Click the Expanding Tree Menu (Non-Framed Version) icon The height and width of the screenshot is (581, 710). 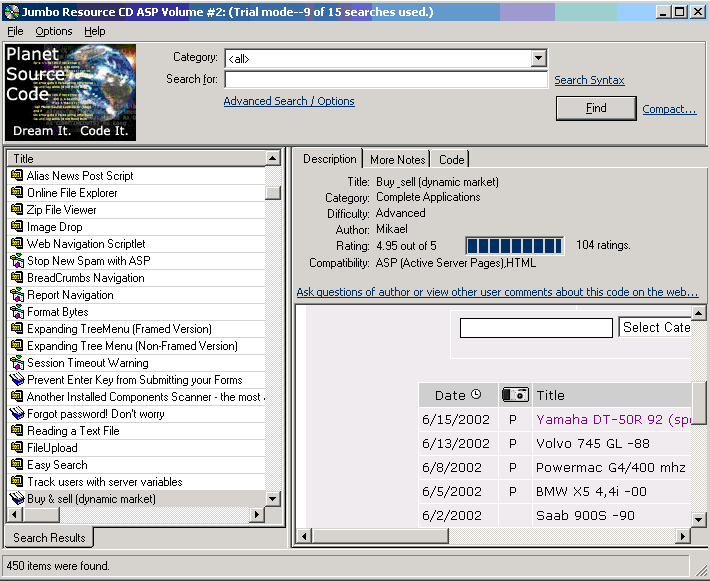(x=17, y=346)
